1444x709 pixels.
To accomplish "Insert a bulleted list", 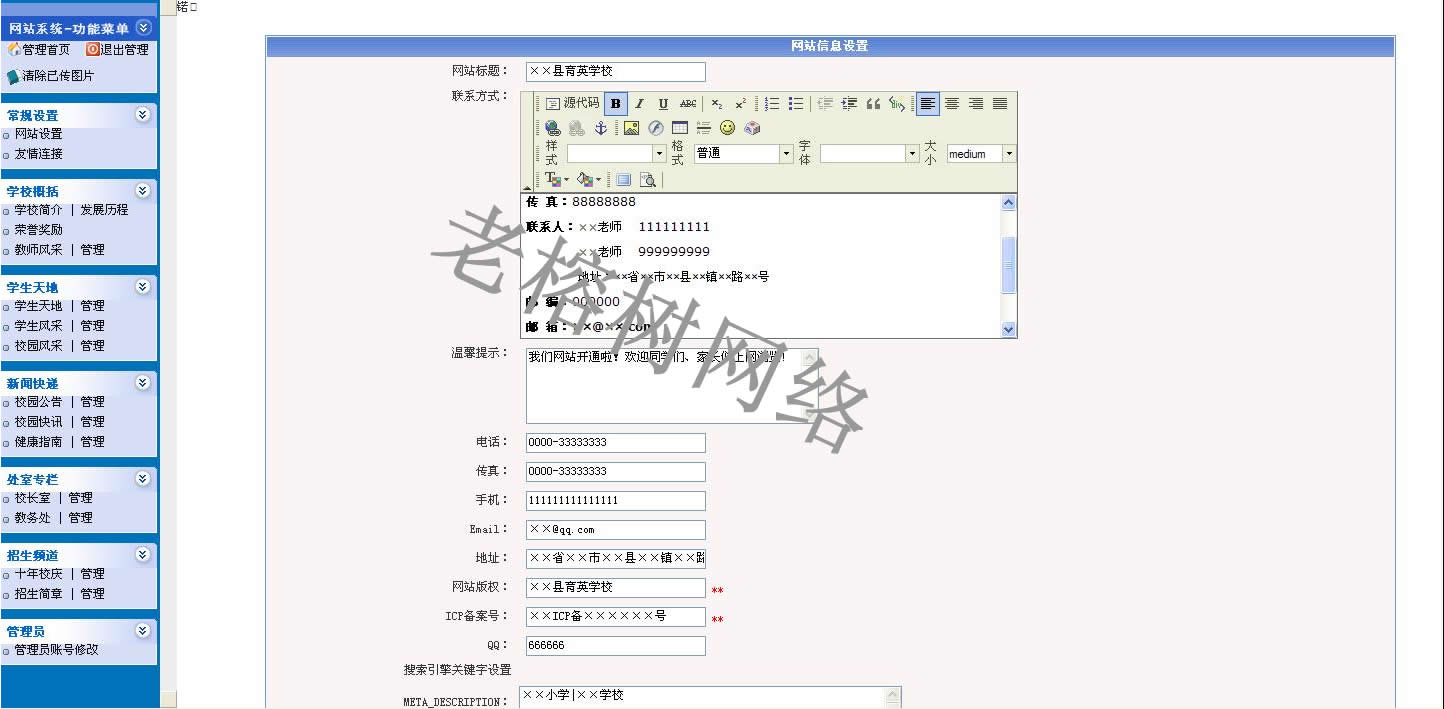I will pos(796,103).
